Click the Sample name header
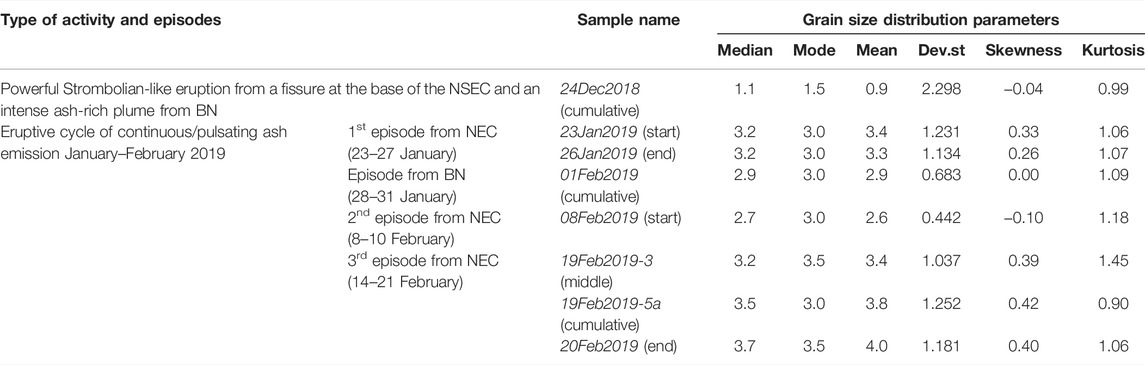 tap(628, 20)
